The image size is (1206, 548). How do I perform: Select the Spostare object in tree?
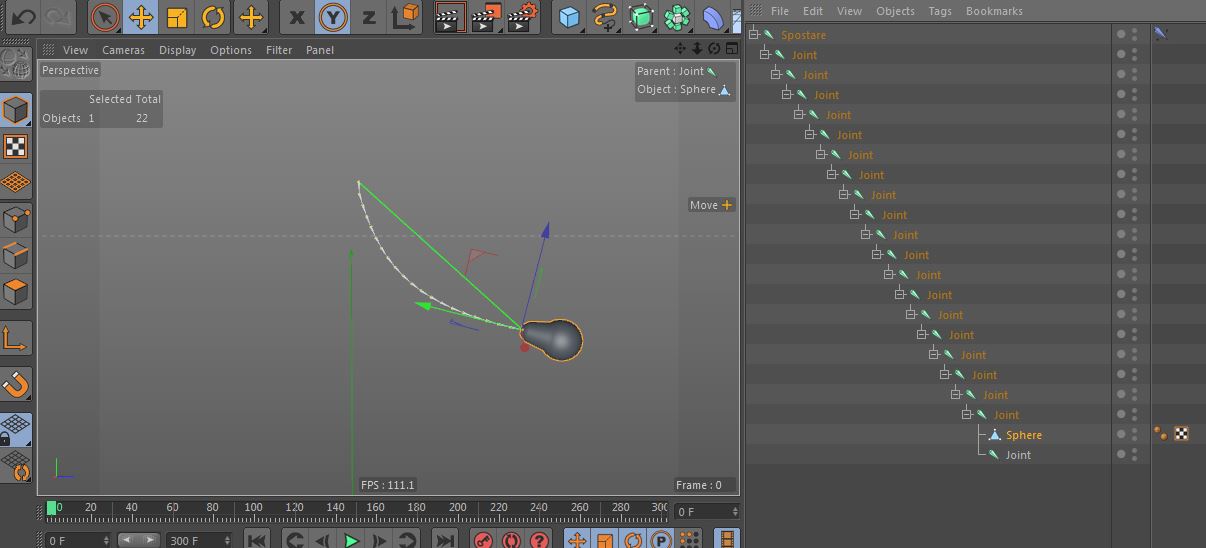point(804,35)
